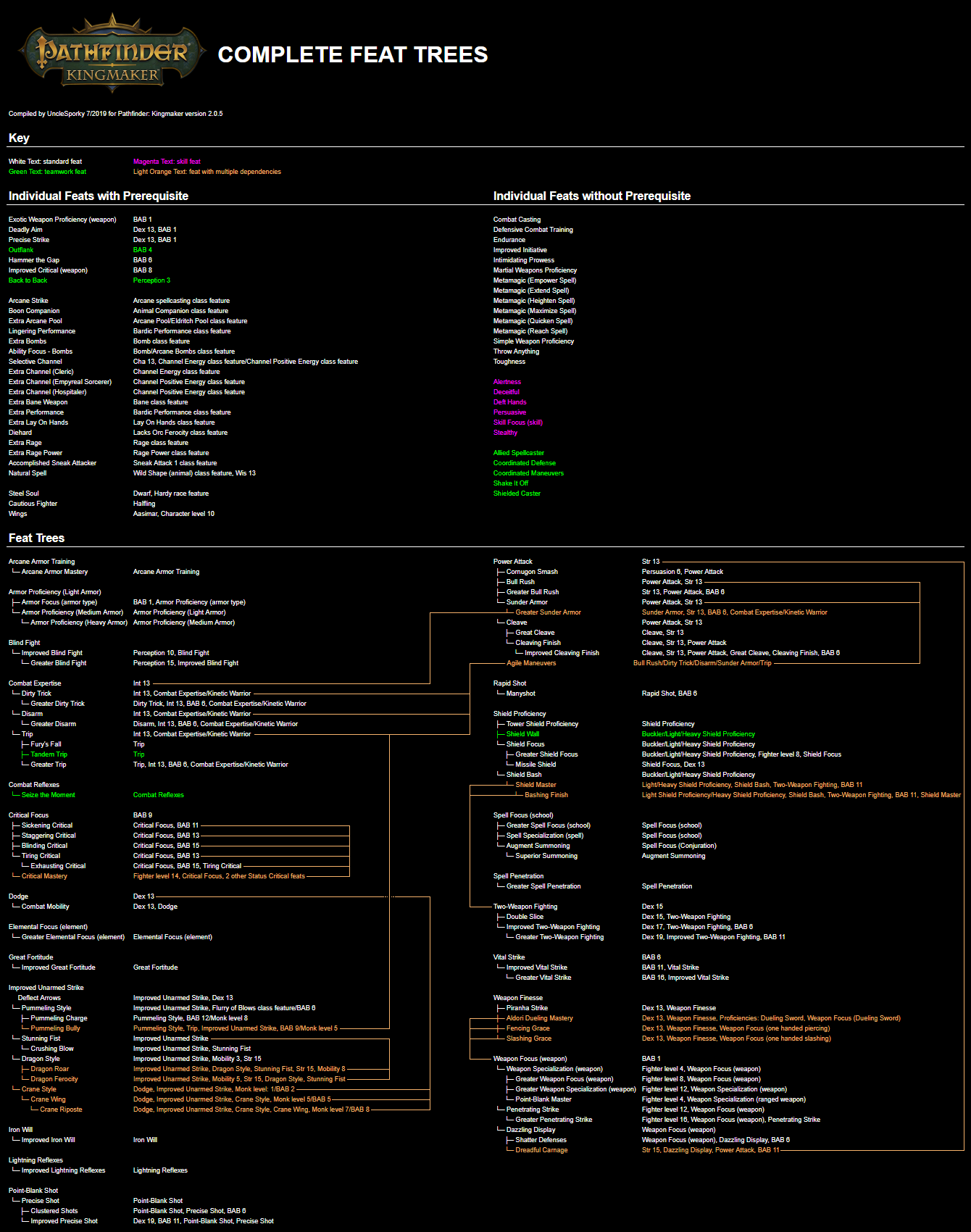Select the Tandem Trip teamwork feat
Viewport: 971px width, 1232px height.
coord(49,754)
